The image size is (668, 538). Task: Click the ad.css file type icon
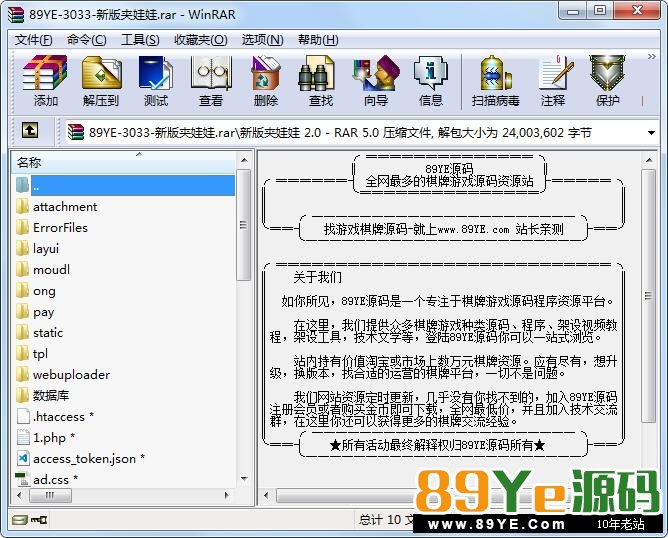pyautogui.click(x=23, y=479)
